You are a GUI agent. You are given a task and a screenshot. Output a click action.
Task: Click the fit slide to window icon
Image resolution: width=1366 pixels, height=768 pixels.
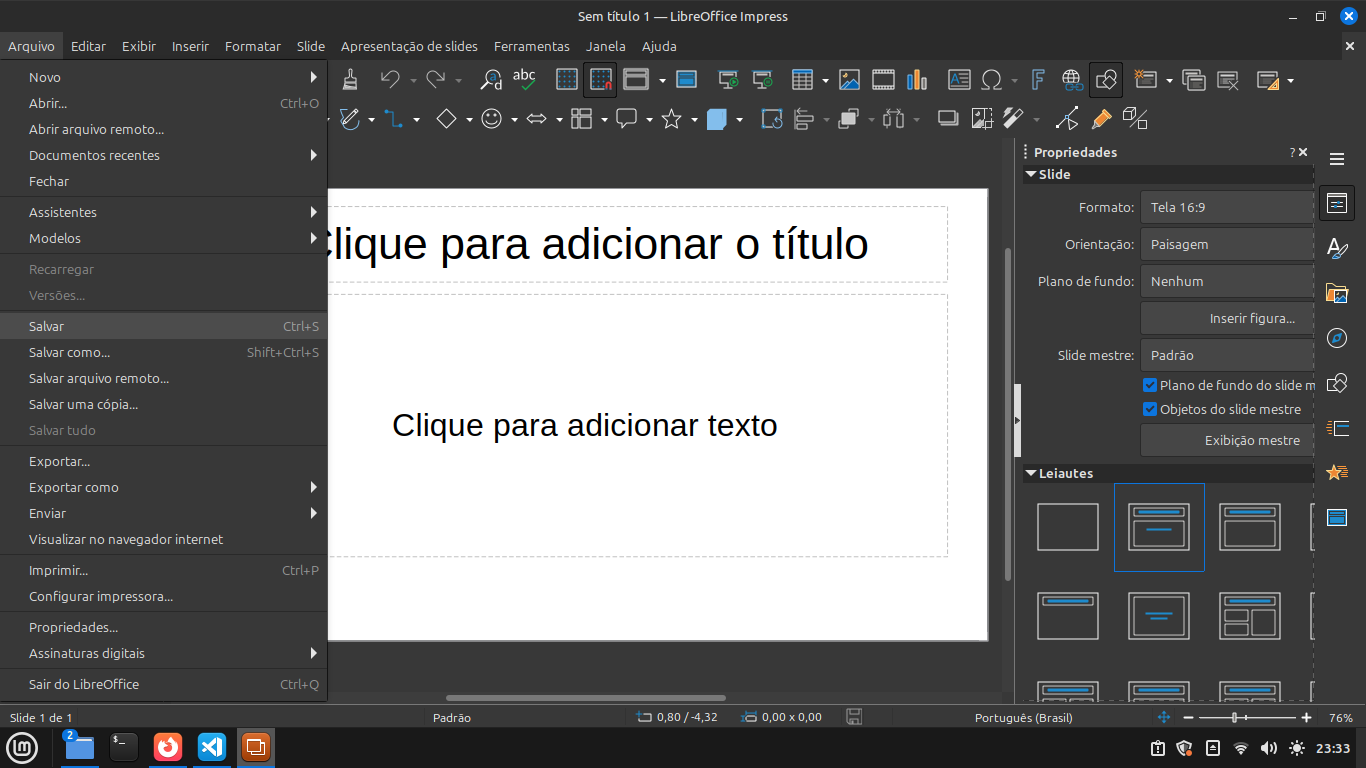pyautogui.click(x=1164, y=717)
